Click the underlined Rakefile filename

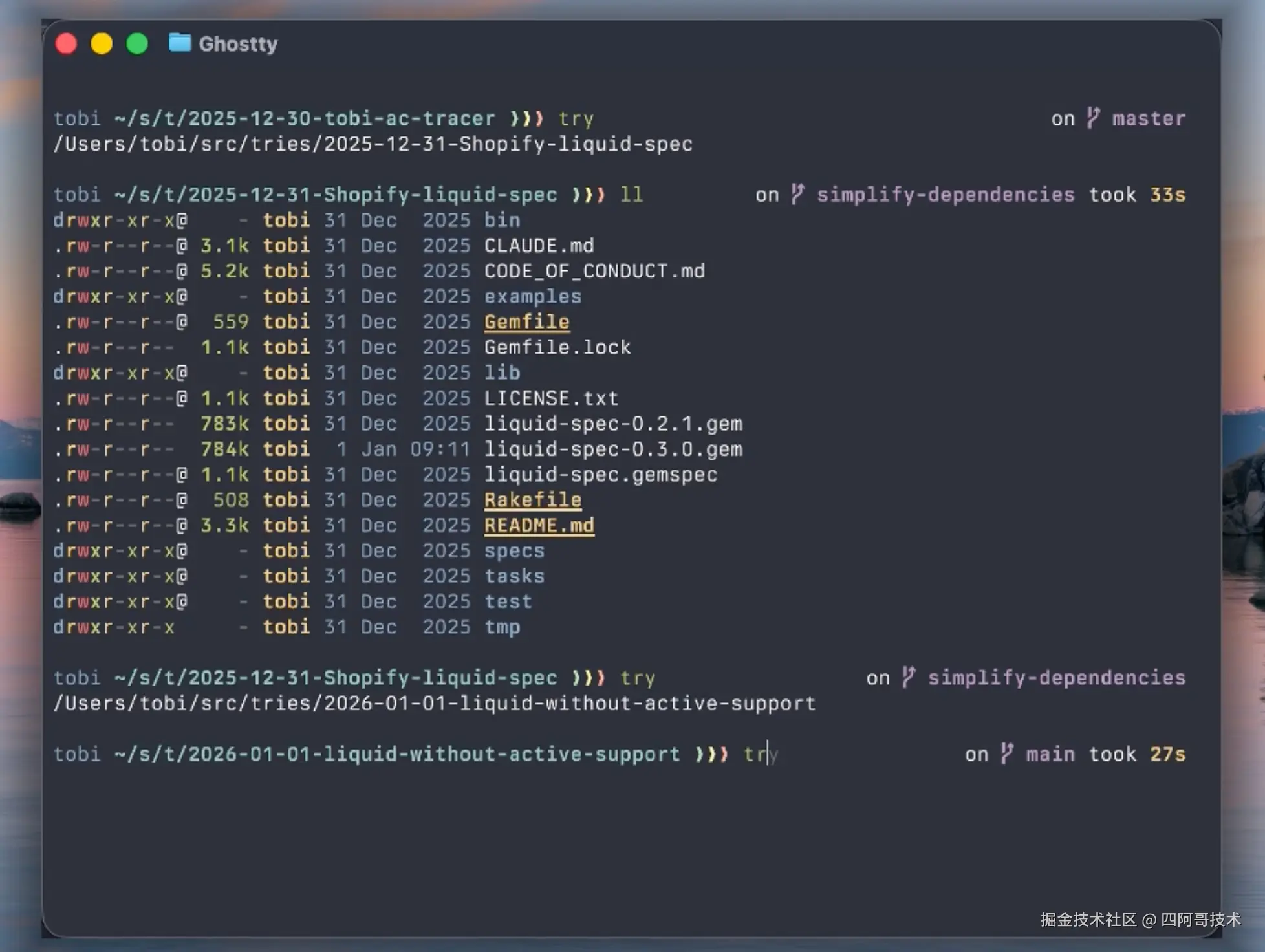(x=532, y=500)
